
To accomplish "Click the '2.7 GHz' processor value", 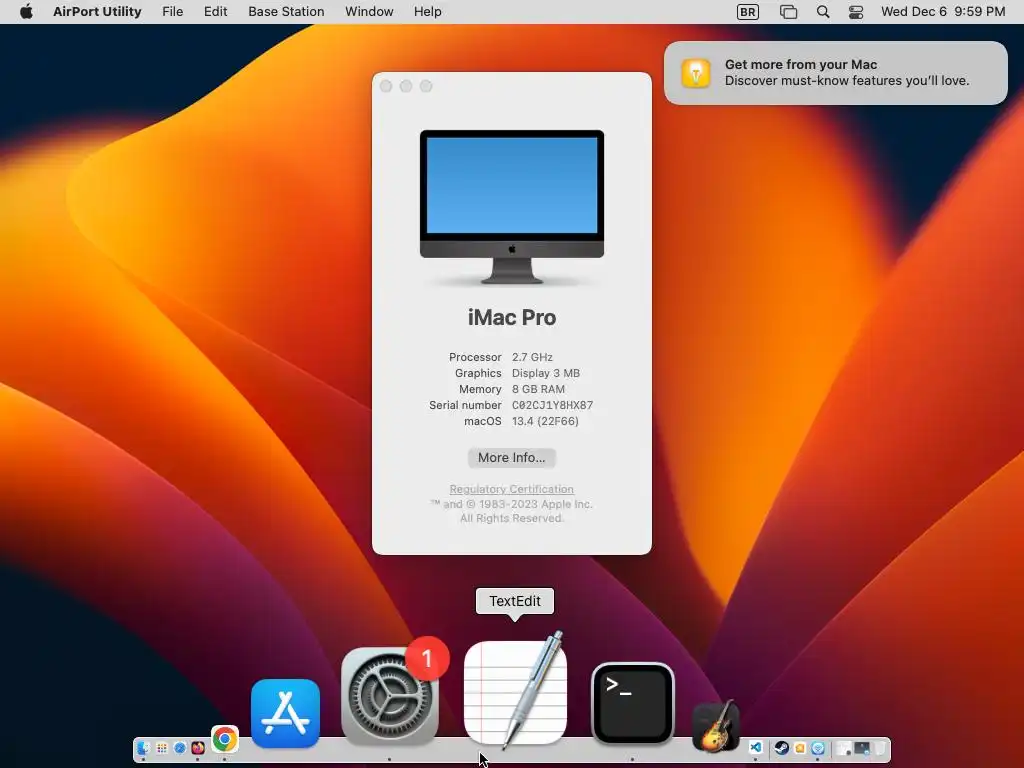I will point(532,357).
